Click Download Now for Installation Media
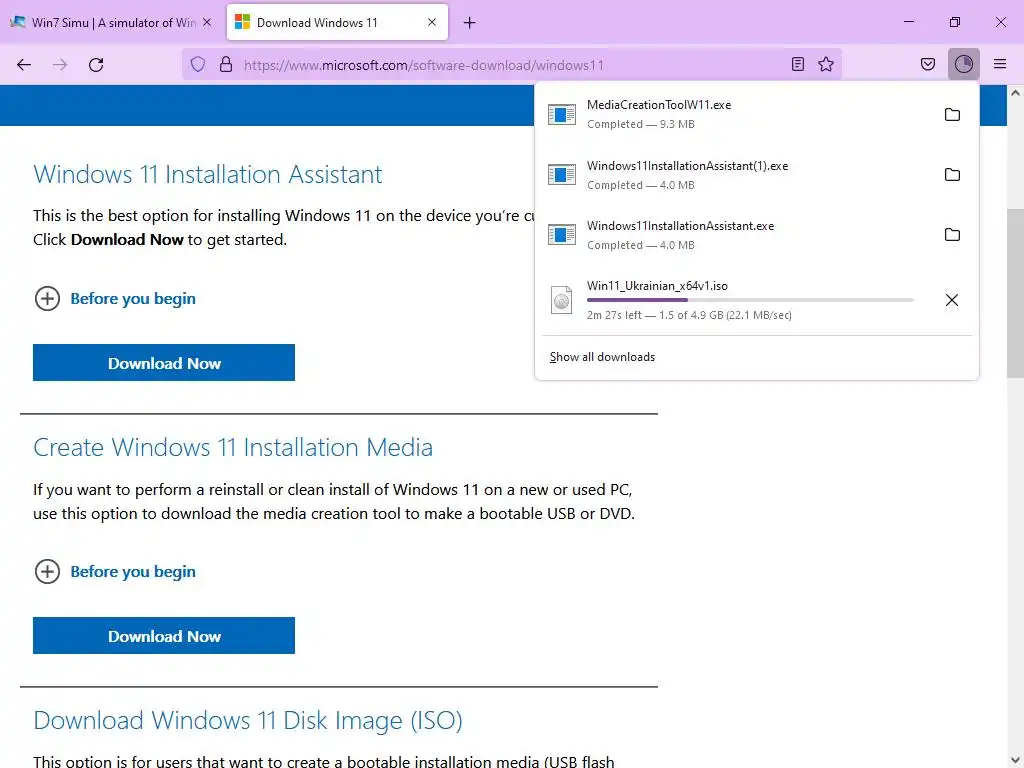This screenshot has height=768, width=1024. pyautogui.click(x=164, y=635)
